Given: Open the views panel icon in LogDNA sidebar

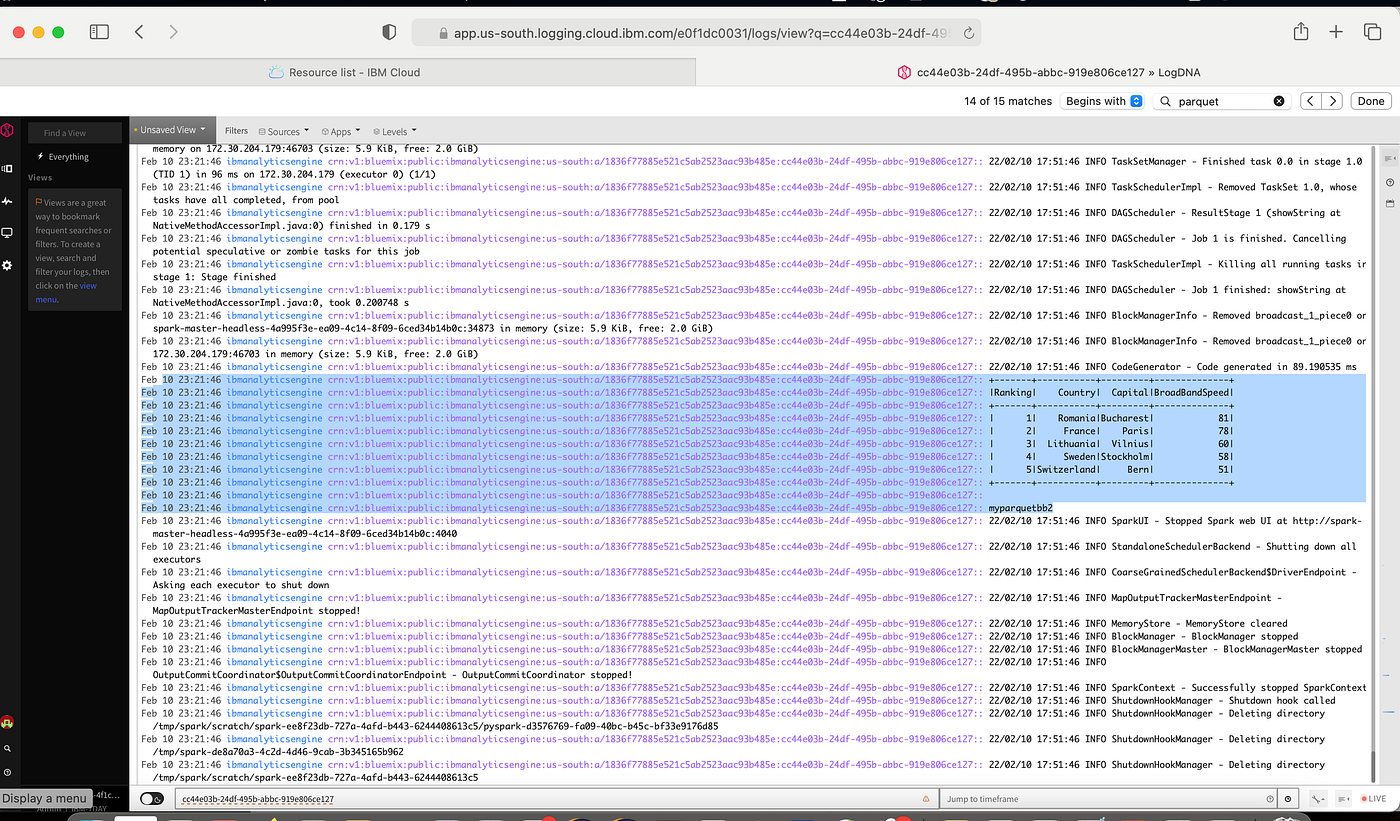Looking at the screenshot, I should tap(7, 168).
